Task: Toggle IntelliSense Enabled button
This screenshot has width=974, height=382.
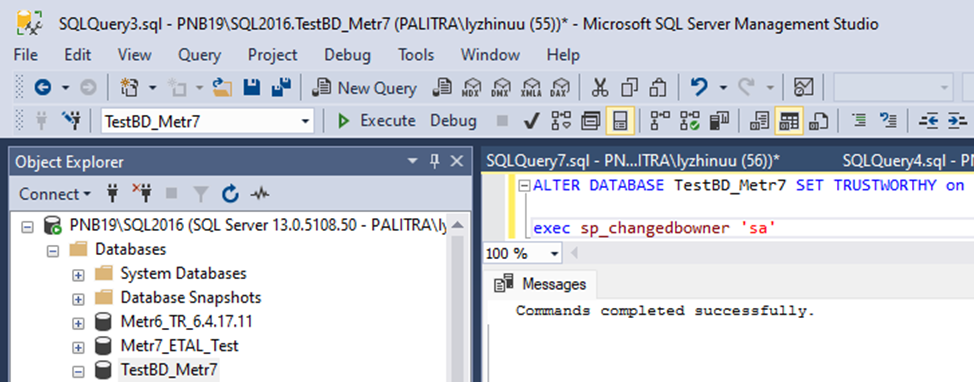Action: pyautogui.click(x=620, y=121)
